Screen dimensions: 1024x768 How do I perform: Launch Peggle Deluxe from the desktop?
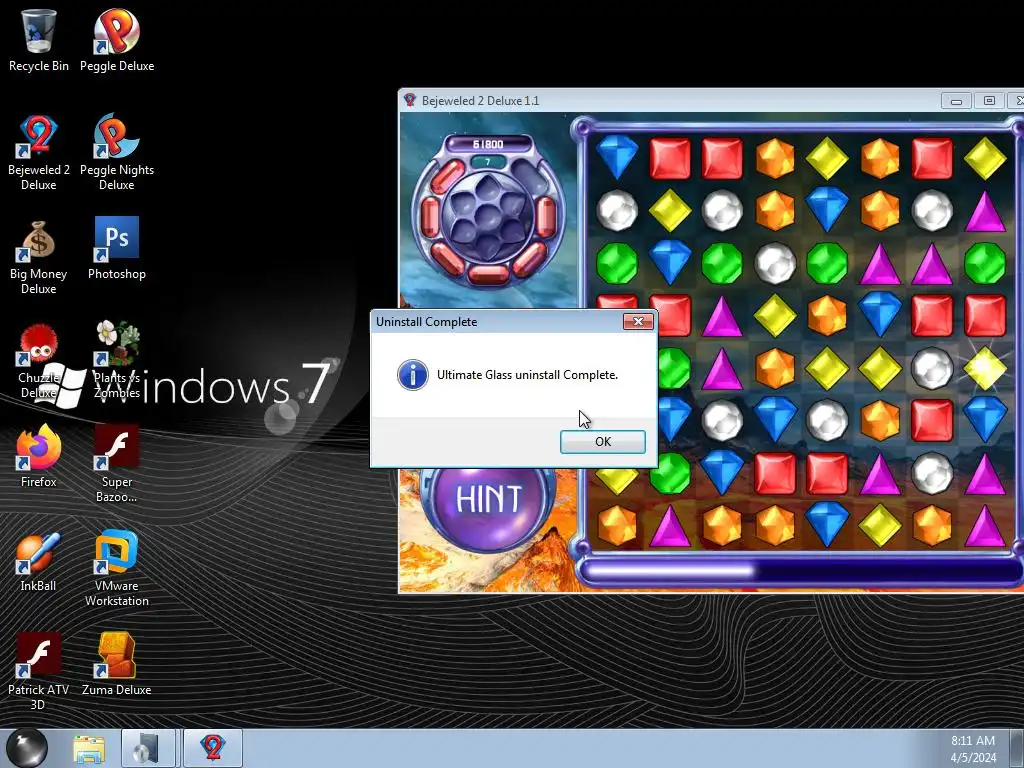(x=117, y=40)
